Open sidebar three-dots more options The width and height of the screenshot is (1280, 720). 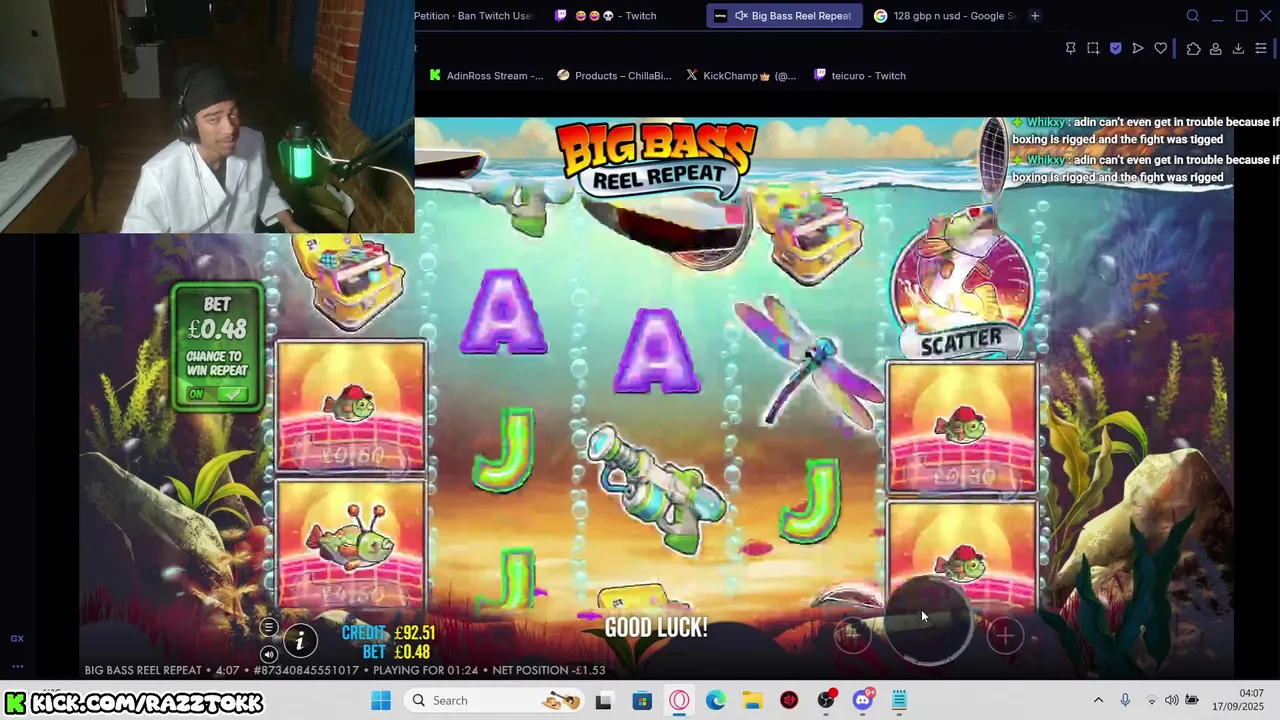click(x=17, y=666)
